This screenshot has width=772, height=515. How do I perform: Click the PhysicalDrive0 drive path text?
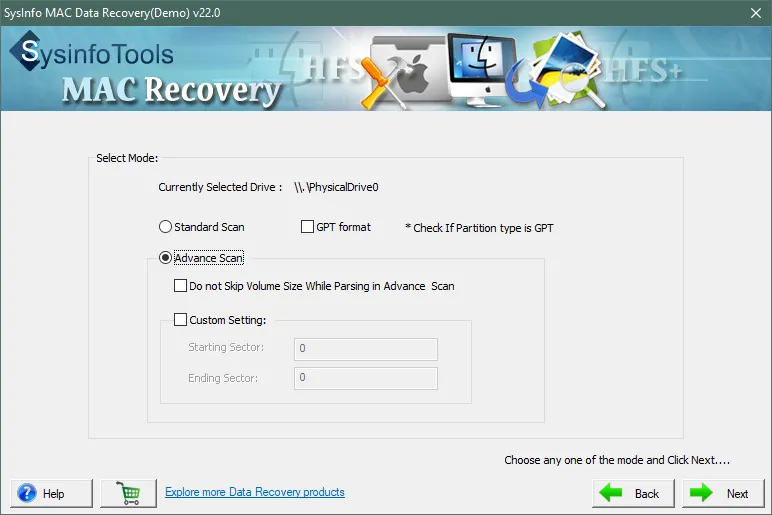[x=342, y=187]
